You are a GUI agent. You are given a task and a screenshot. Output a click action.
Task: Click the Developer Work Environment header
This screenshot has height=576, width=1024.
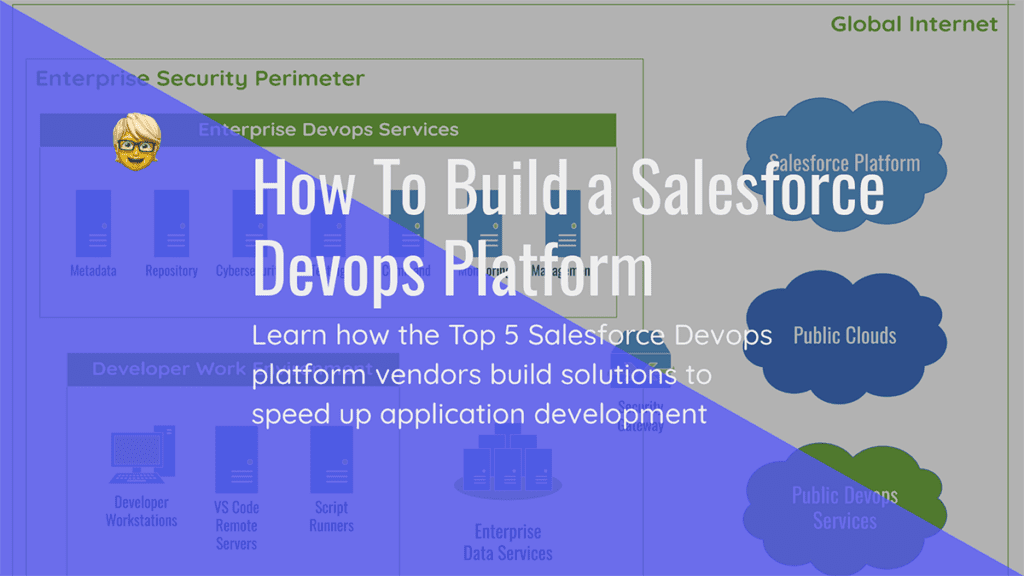233,369
